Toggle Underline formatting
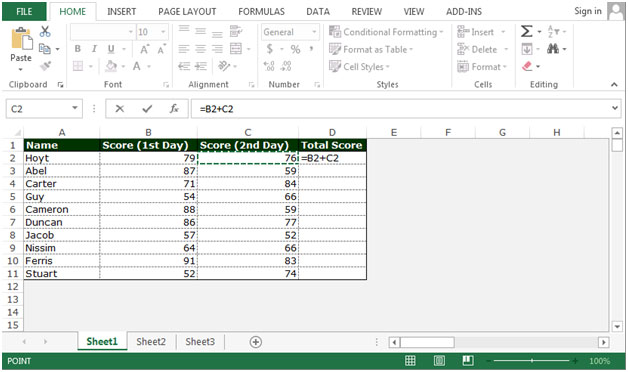The image size is (628, 372). click(111, 49)
